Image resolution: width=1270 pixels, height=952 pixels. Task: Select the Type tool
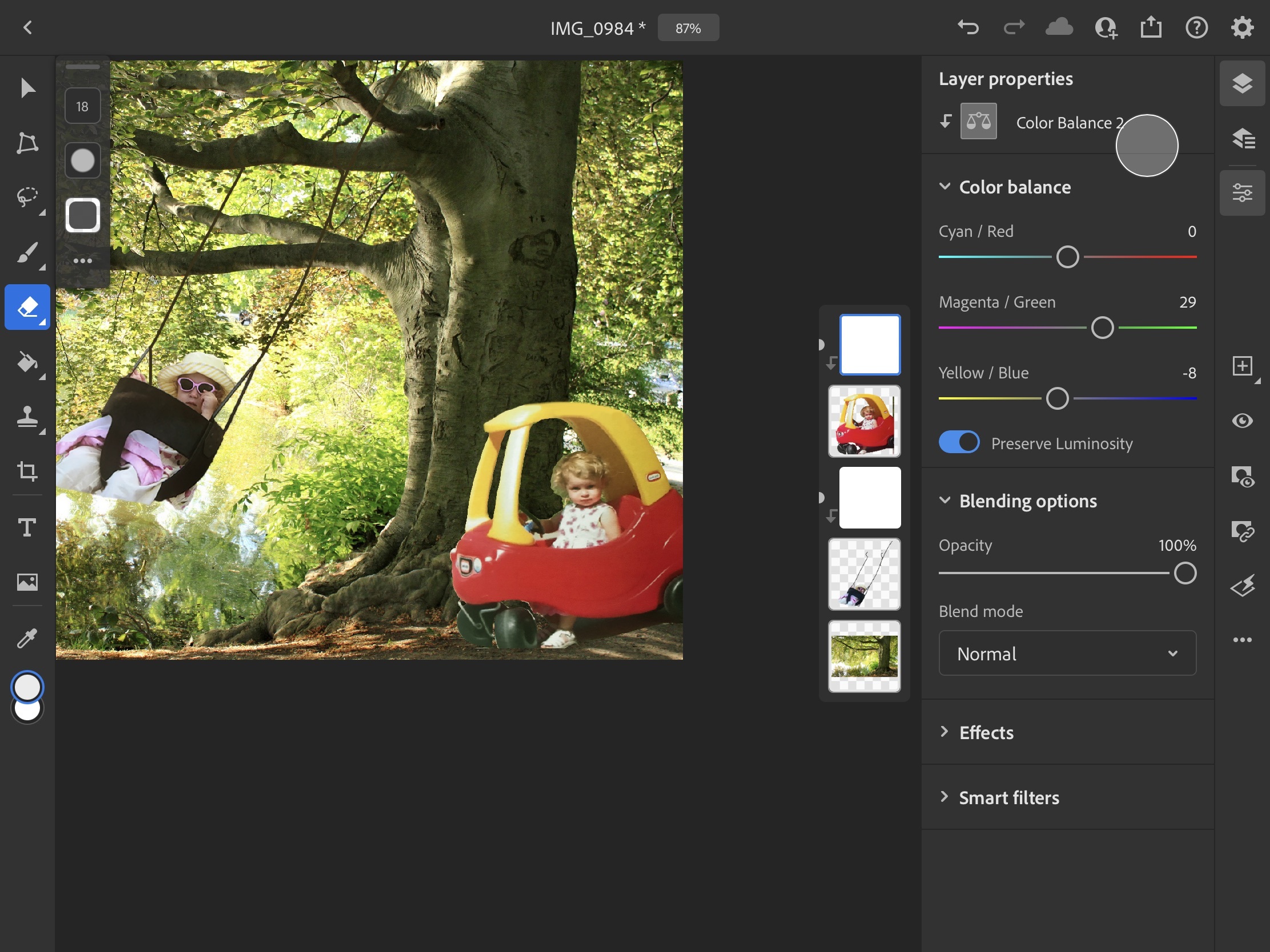(27, 527)
